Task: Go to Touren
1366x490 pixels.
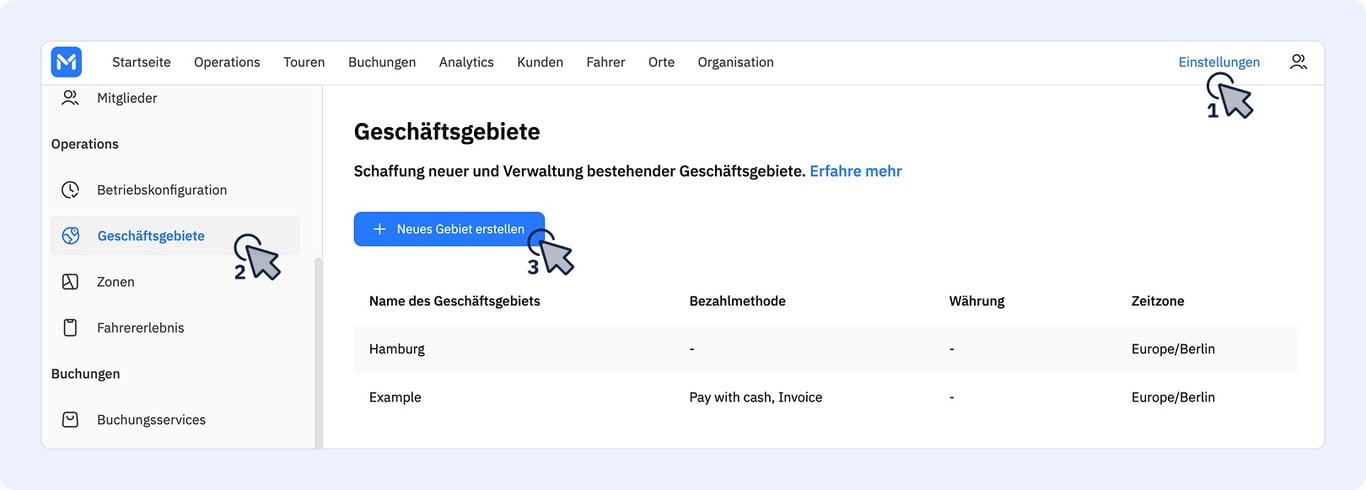Action: pos(304,62)
